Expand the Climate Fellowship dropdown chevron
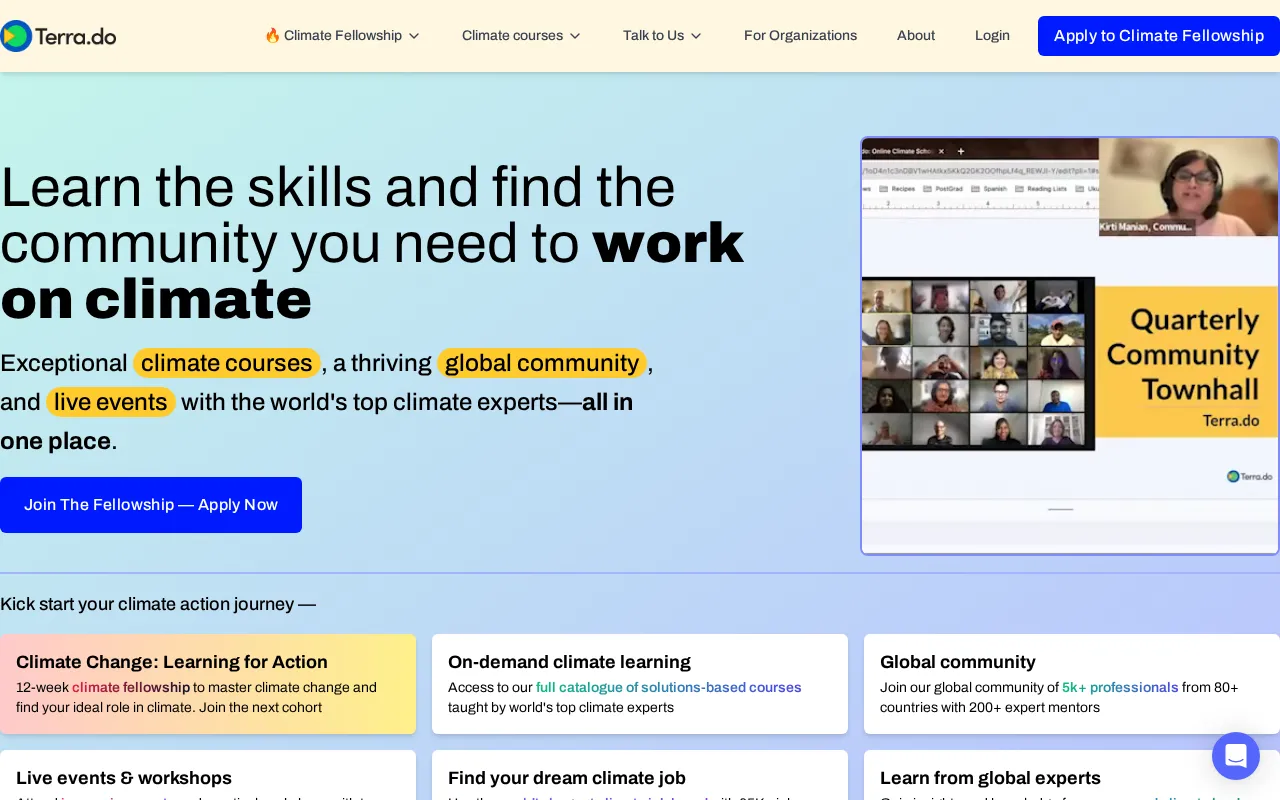Screen dimensions: 1280x800 tap(414, 36)
